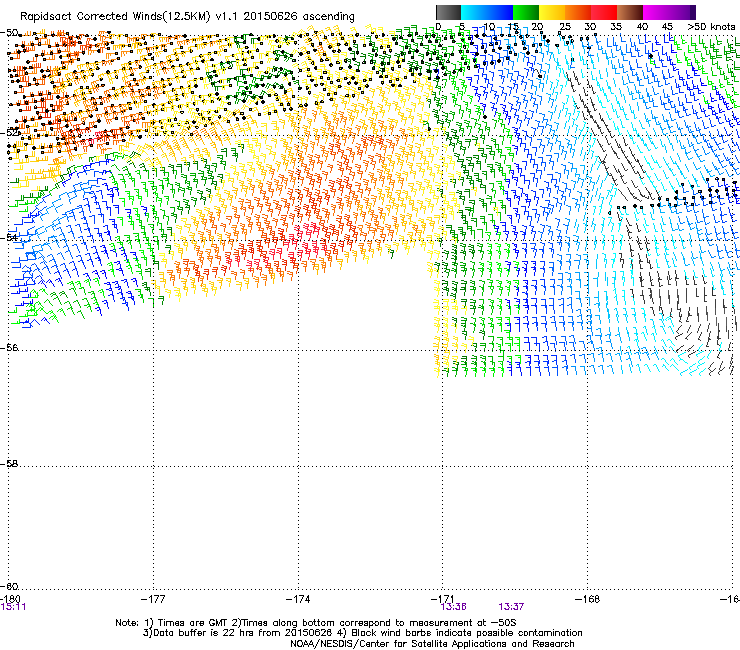Image resolution: width=740 pixels, height=650 pixels.
Task: Click the '-60' latitude axis label
Action: (x=9, y=586)
